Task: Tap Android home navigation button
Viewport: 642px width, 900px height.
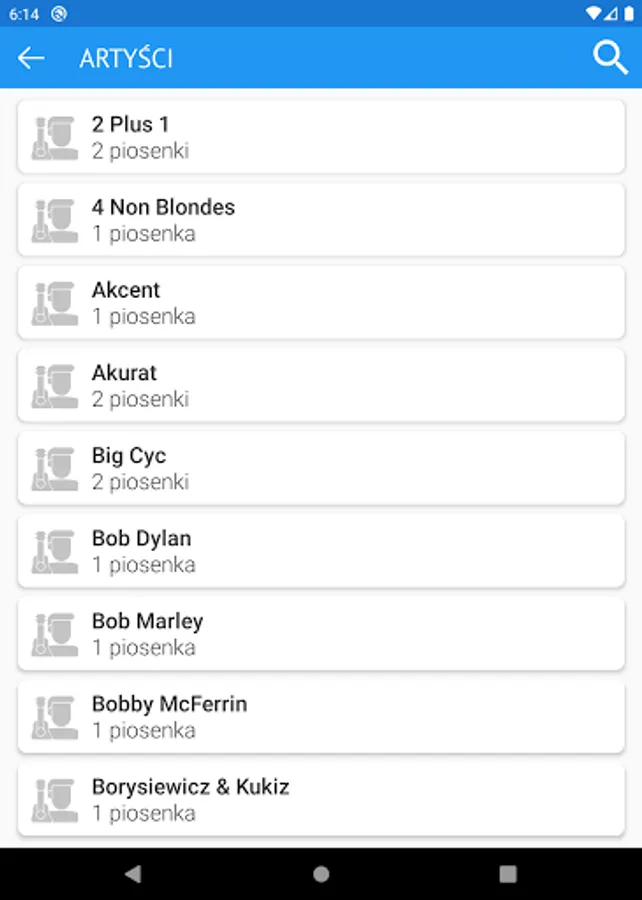Action: 321,874
